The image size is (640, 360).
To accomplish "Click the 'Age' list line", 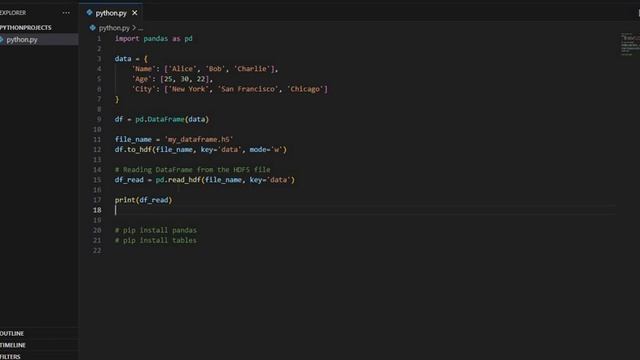I will 172,79.
